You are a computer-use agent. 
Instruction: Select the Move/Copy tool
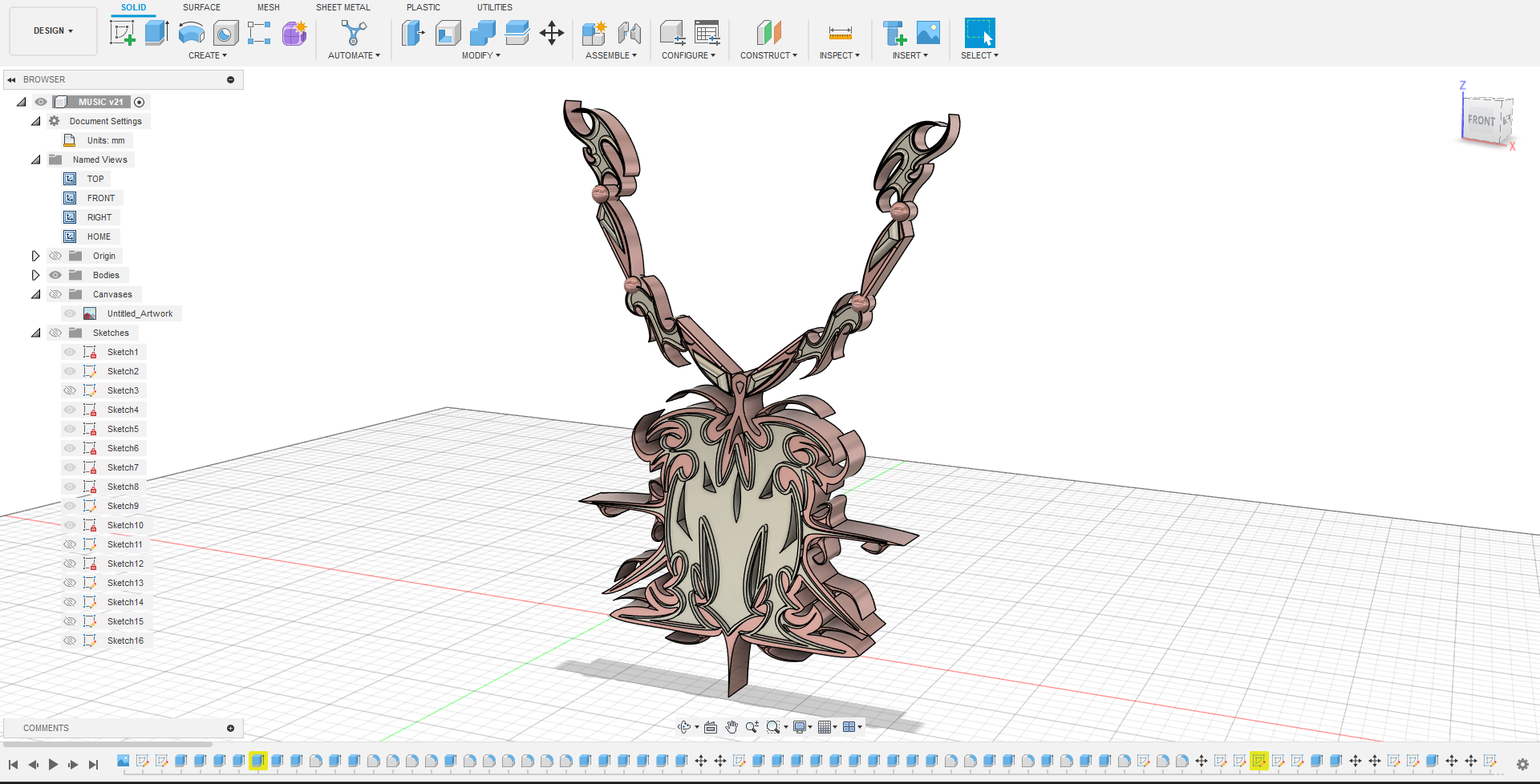pos(552,33)
